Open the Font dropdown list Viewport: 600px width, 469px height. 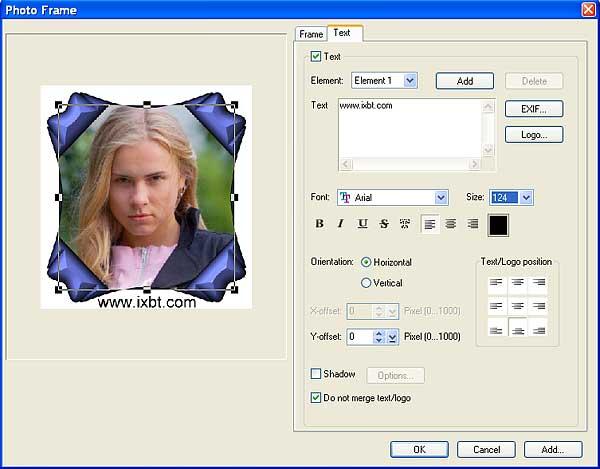point(441,197)
